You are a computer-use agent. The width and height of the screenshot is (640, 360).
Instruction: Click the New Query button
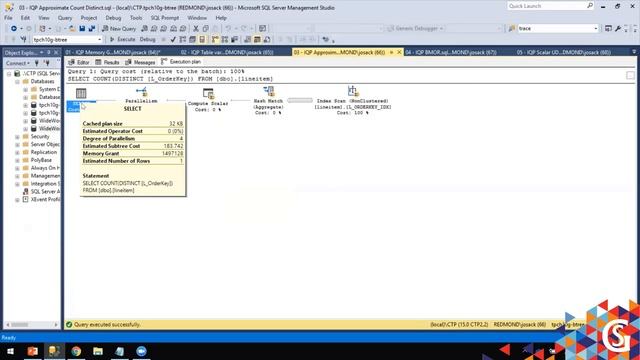119,29
